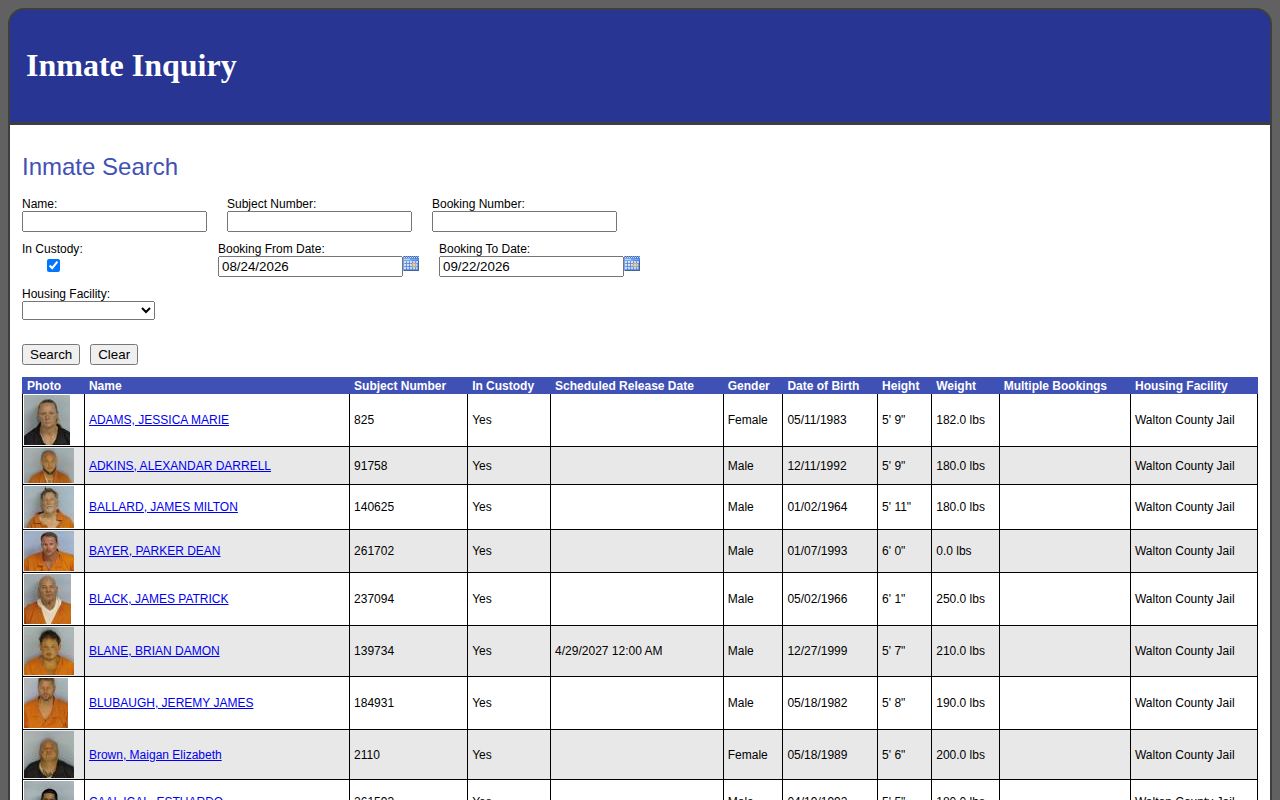Image resolution: width=1280 pixels, height=800 pixels.
Task: Click James Ballard's mugshot photo
Action: 49,507
